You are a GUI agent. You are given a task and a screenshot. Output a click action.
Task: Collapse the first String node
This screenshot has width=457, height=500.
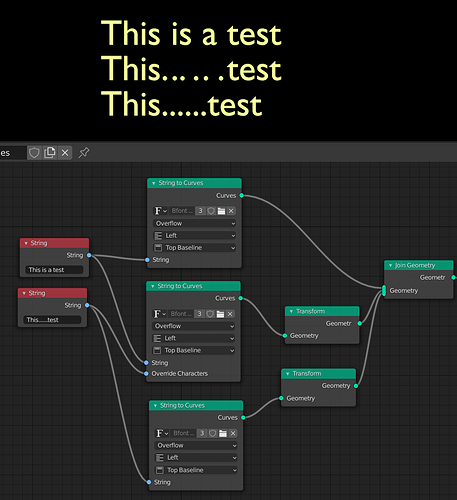[x=26, y=243]
